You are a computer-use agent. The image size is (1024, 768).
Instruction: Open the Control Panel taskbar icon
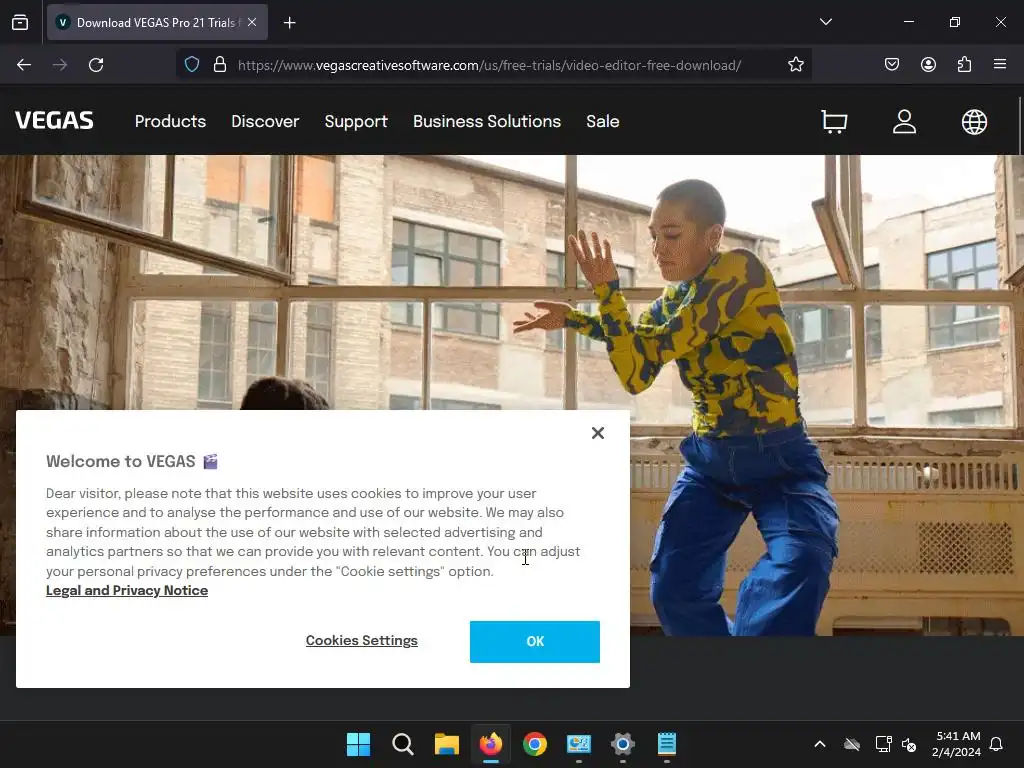tap(579, 744)
